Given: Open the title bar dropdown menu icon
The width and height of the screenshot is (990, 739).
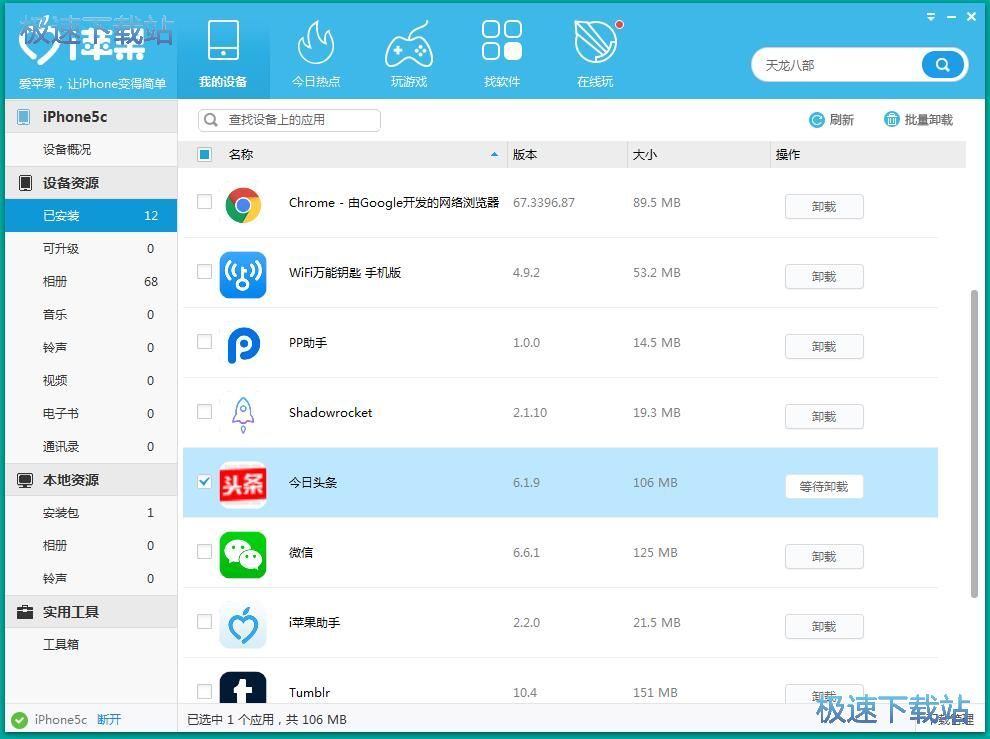Looking at the screenshot, I should [931, 17].
